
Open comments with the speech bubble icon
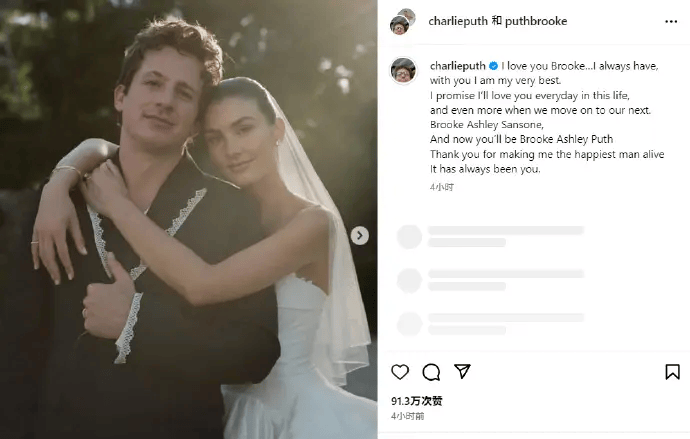pyautogui.click(x=431, y=372)
